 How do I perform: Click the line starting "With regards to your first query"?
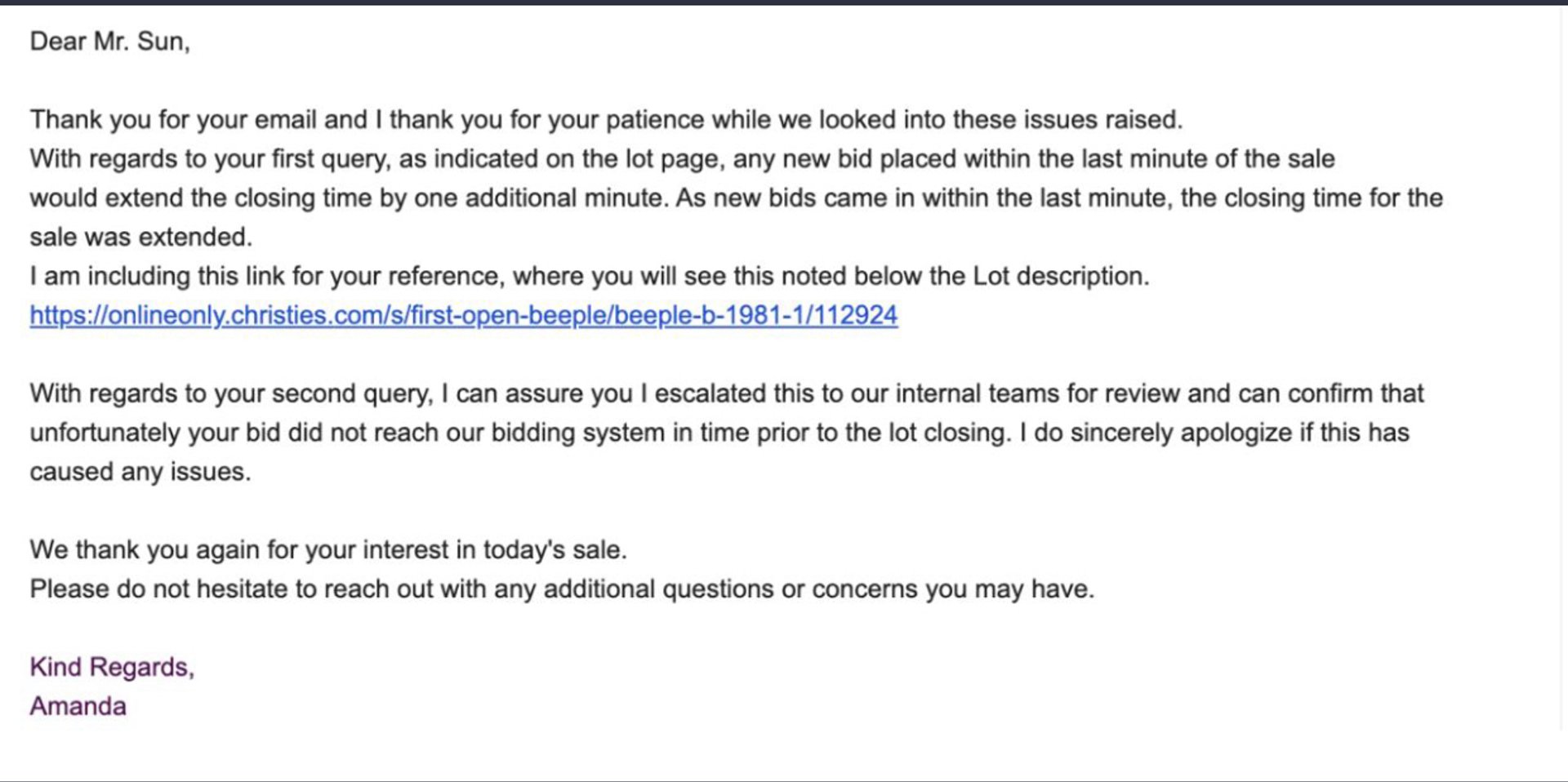pos(683,158)
